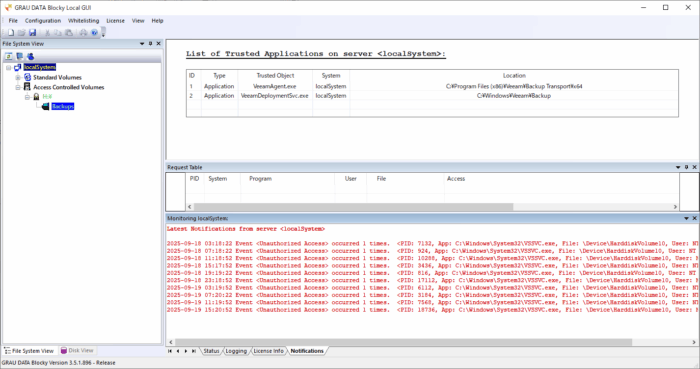Open Monitoring localSystem panel dropdown arrow
The image size is (700, 369).
(687, 219)
